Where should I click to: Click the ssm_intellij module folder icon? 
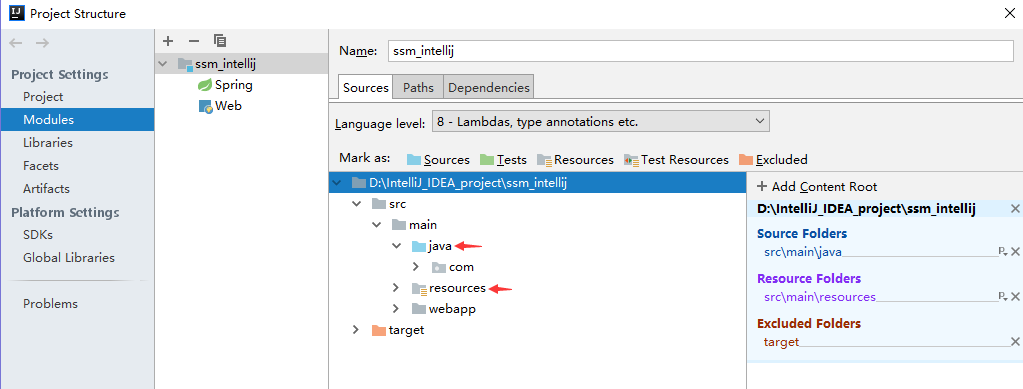pyautogui.click(x=185, y=64)
